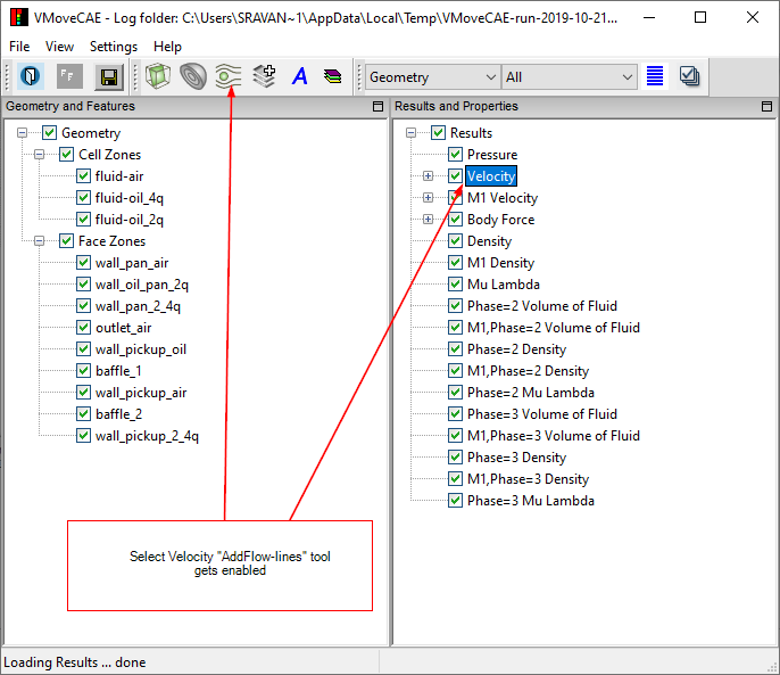Select M1,Phase=2 Volume of Fluid item
780x675 pixels.
pos(553,328)
